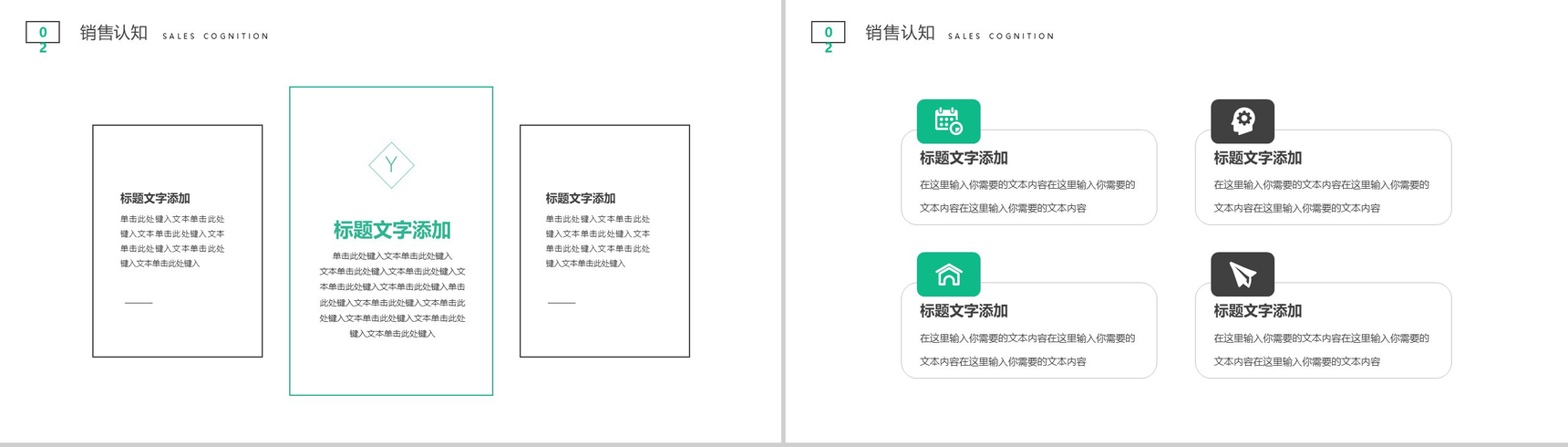This screenshot has width=1568, height=447.
Task: Click the diamond Y icon in center card
Action: [x=391, y=165]
